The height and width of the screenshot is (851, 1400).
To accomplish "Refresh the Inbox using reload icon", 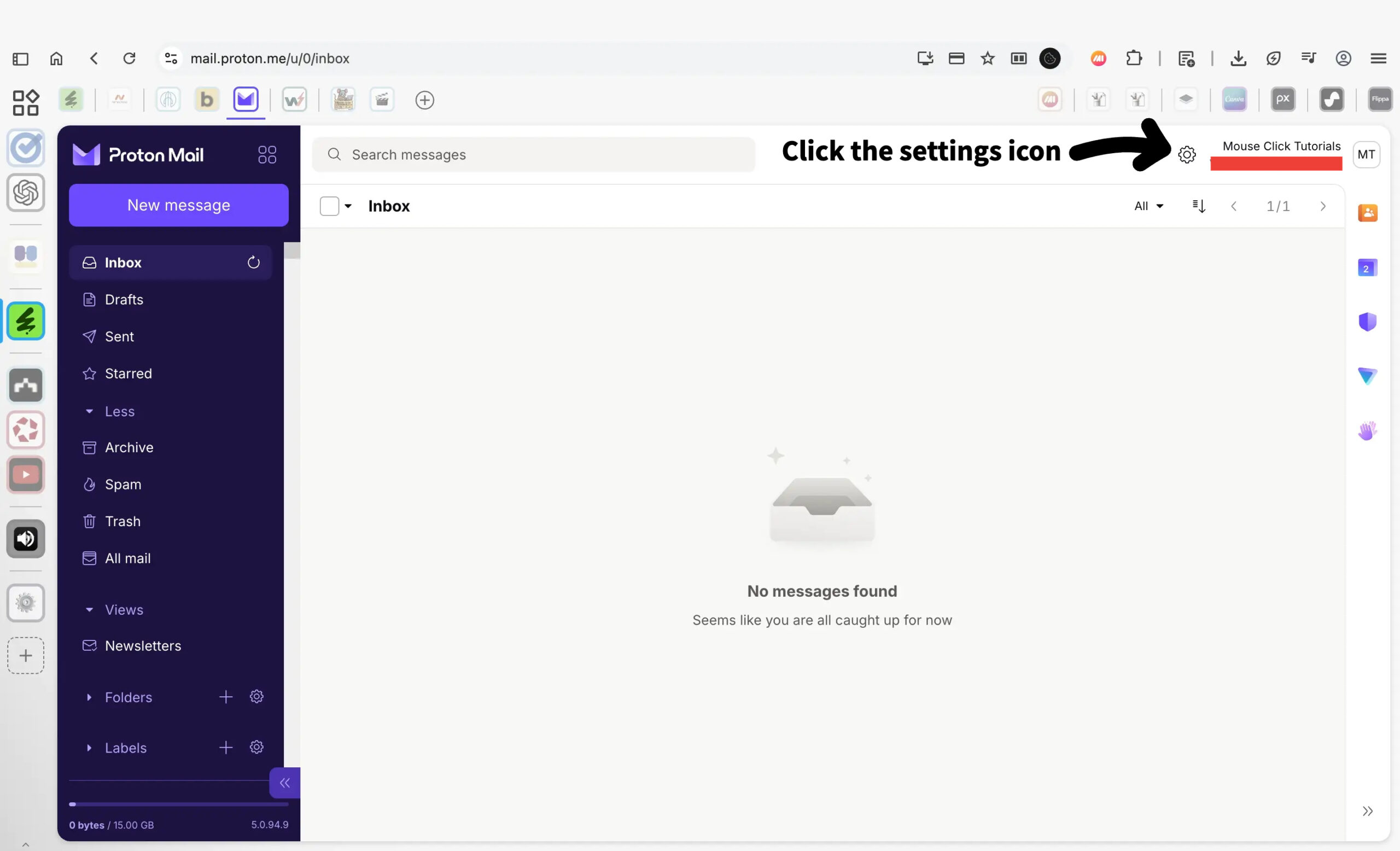I will pos(253,263).
